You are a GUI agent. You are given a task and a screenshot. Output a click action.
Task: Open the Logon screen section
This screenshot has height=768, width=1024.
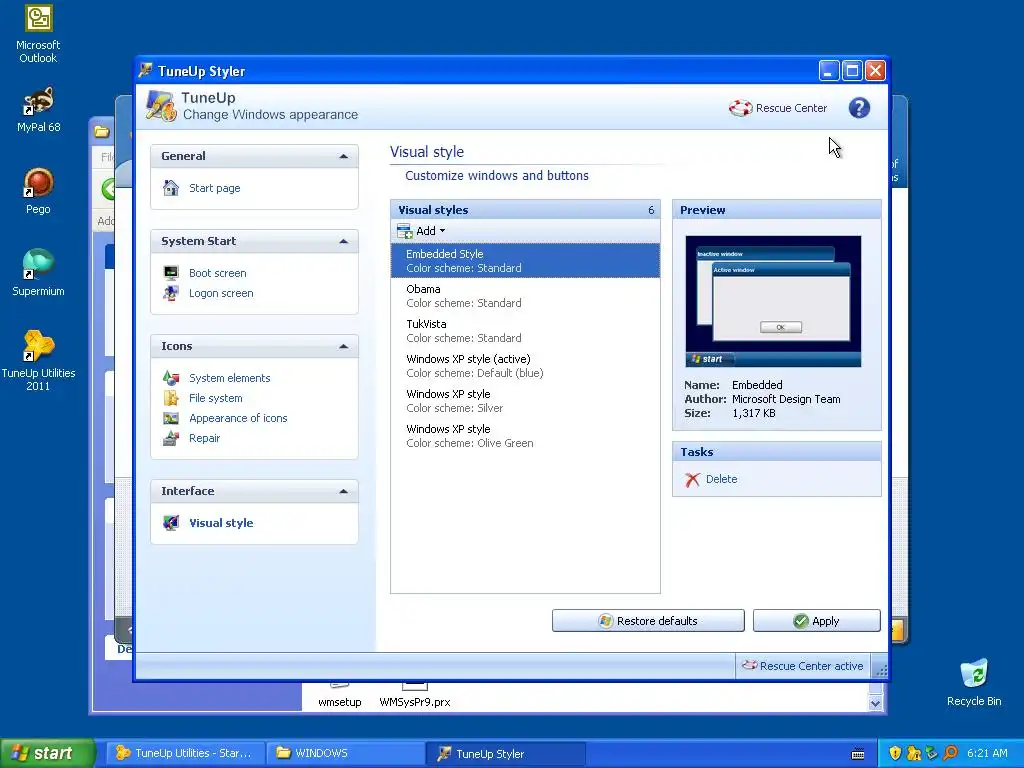[x=221, y=293]
